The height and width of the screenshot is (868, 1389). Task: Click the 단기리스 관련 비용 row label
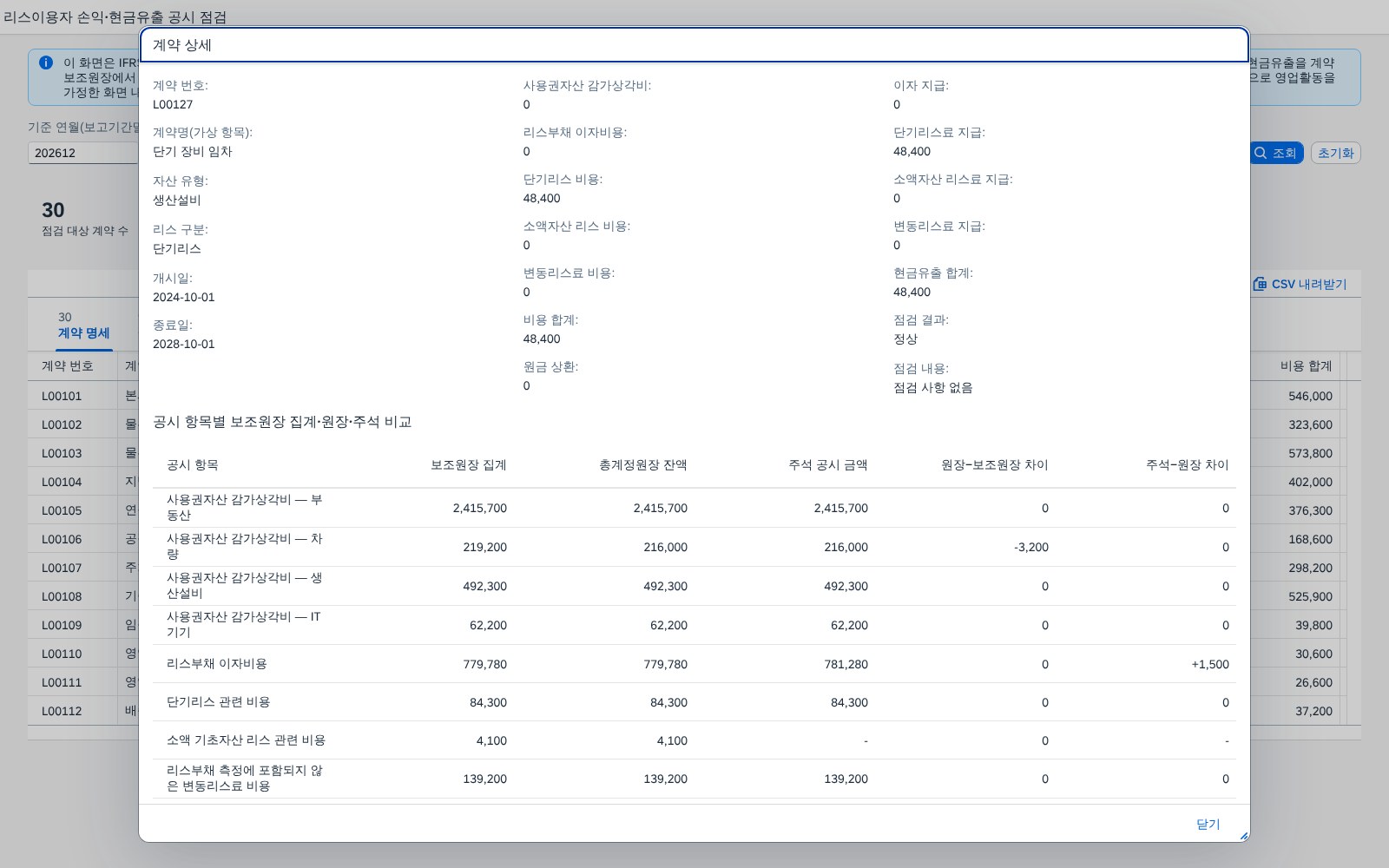[219, 702]
